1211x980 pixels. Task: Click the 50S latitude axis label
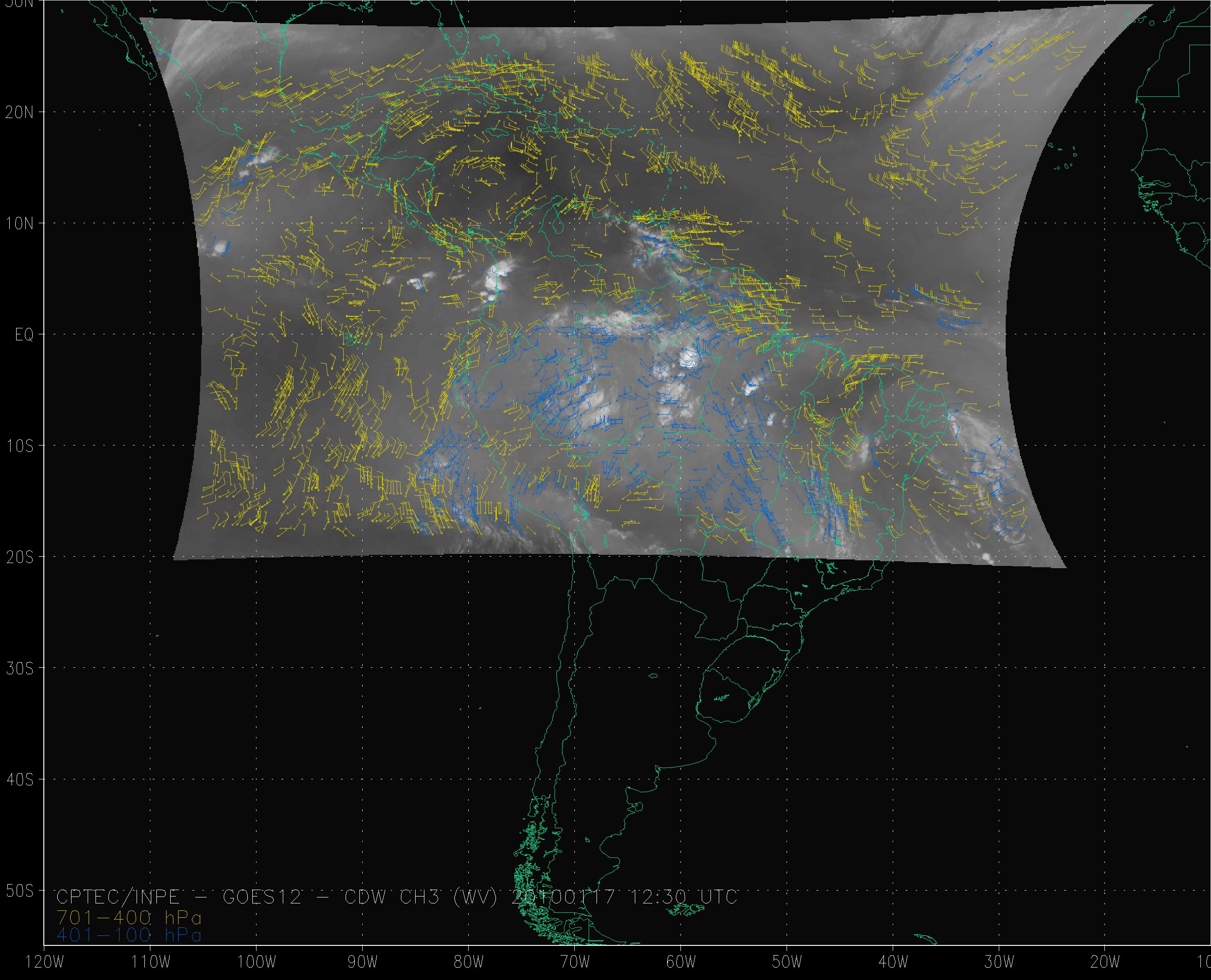click(x=19, y=891)
